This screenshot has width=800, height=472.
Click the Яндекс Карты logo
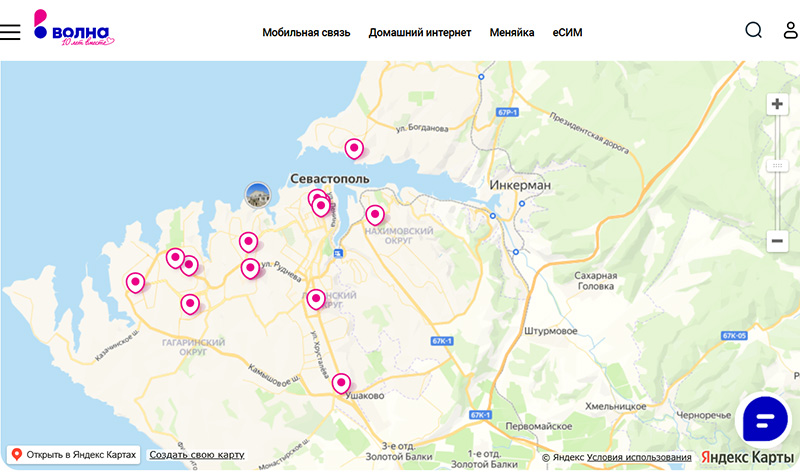coord(748,457)
